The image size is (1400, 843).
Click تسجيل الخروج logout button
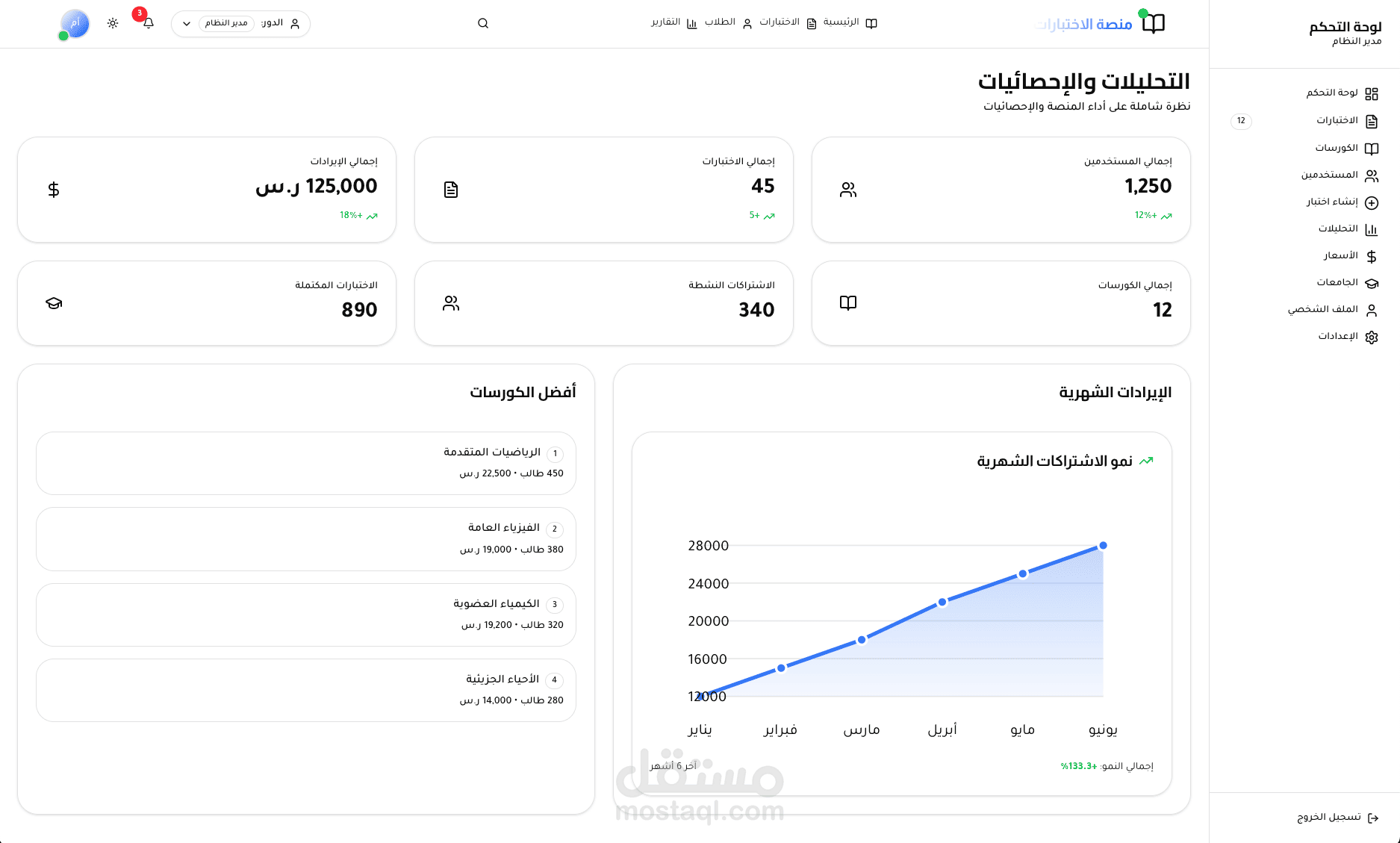point(1337,818)
